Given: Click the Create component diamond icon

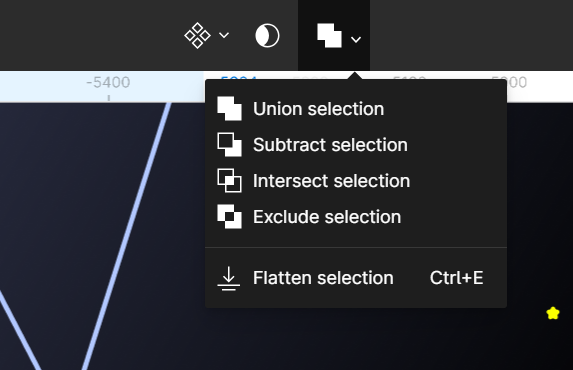Looking at the screenshot, I should 197,35.
